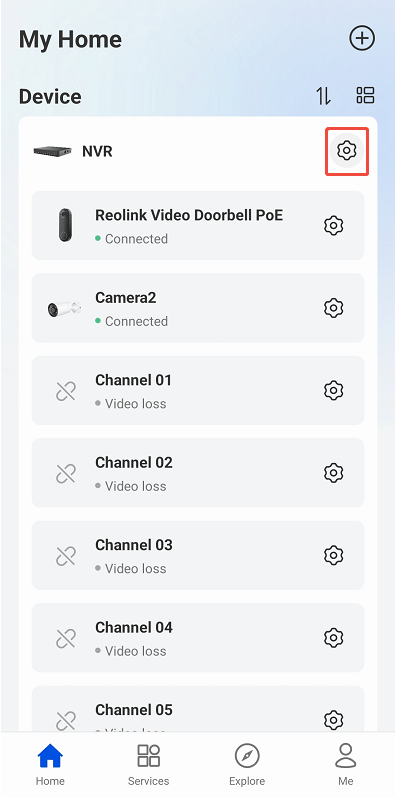Tap the add device plus icon
The width and height of the screenshot is (395, 799).
(362, 39)
